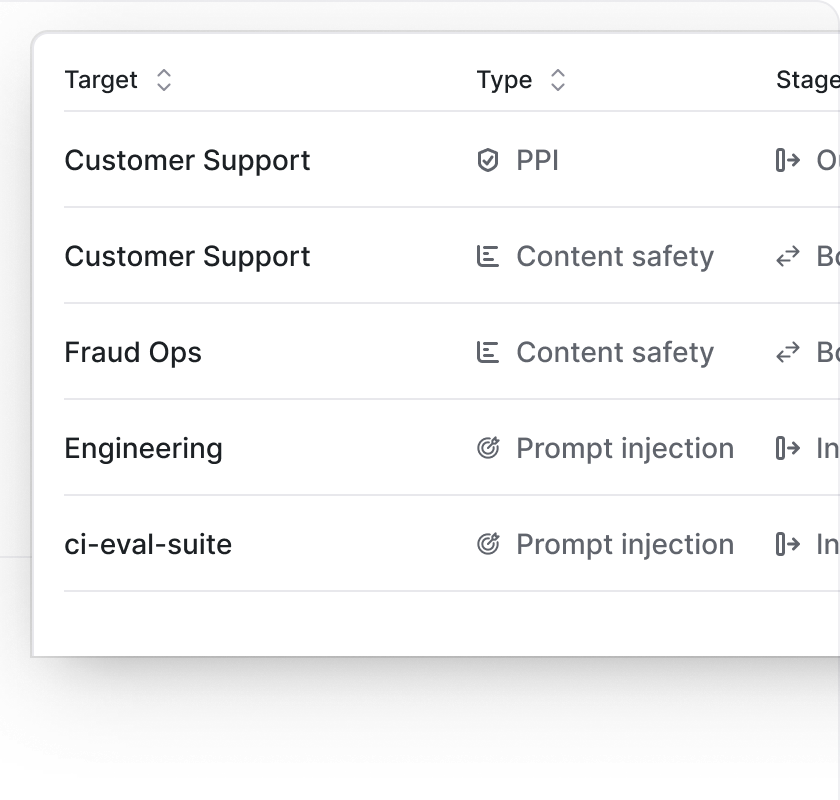Viewport: 840px width, 800px height.
Task: Click the Stage column header
Action: pos(808,80)
